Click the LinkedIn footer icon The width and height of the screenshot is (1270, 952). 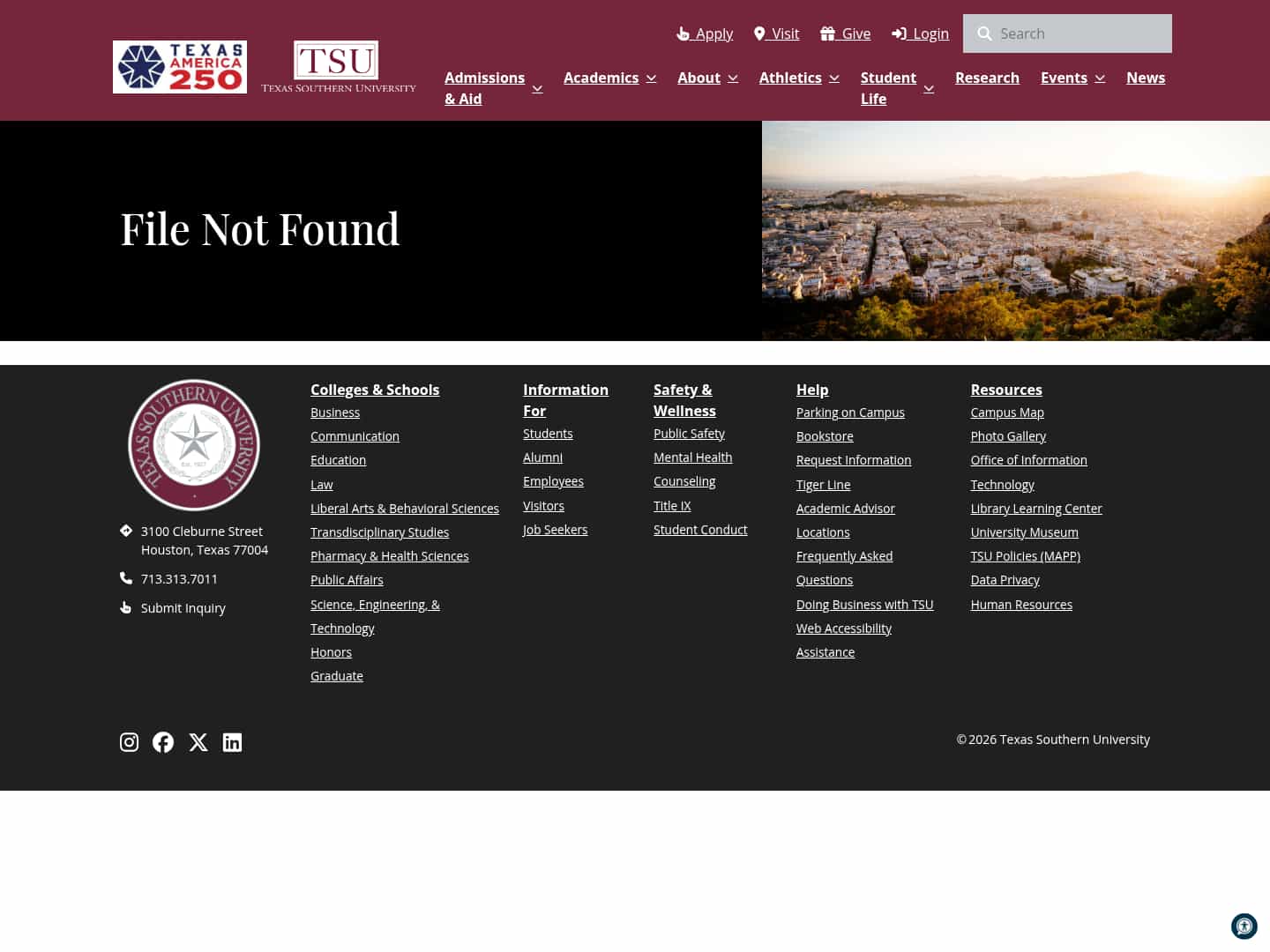[x=232, y=742]
